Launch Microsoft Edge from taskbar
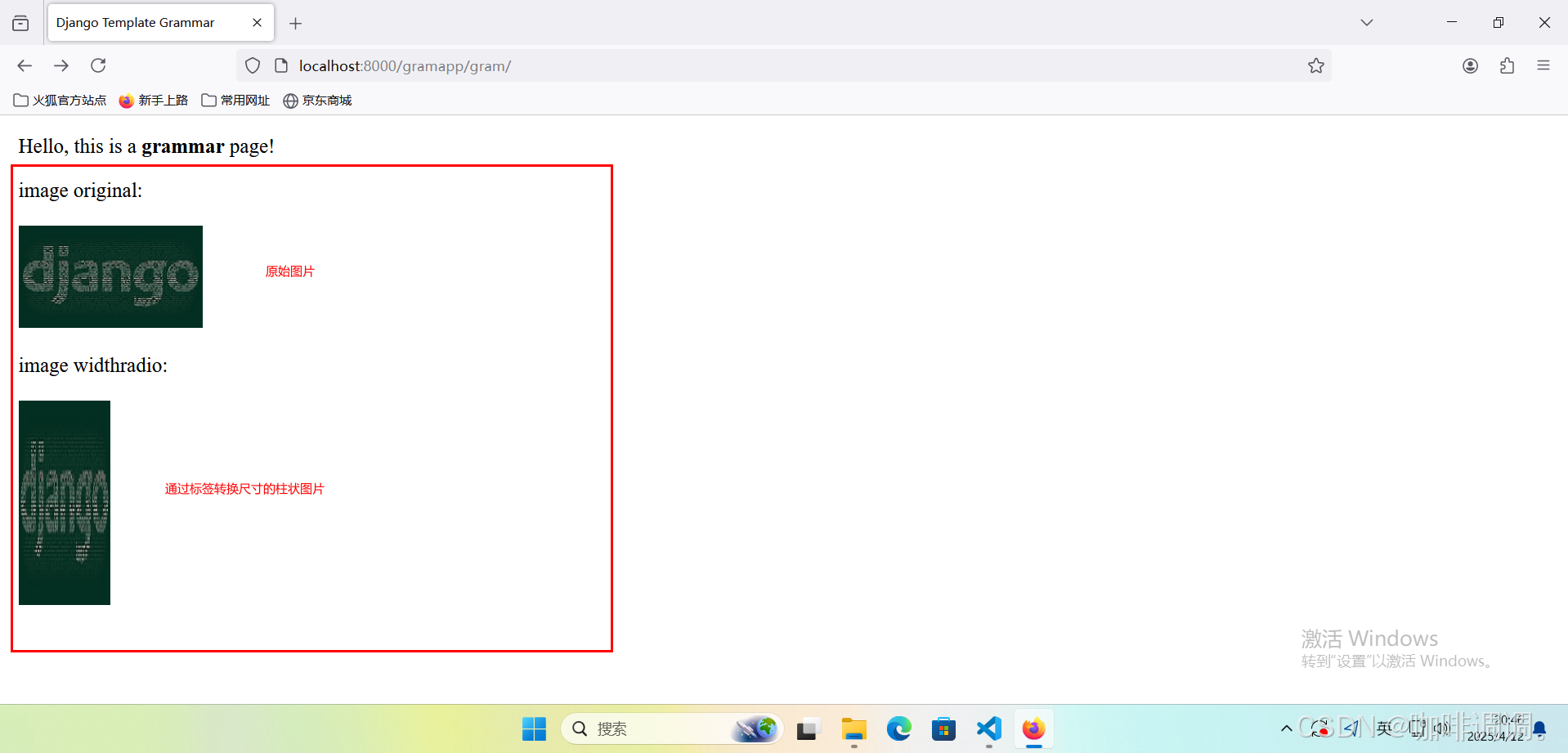This screenshot has height=753, width=1568. 898,728
